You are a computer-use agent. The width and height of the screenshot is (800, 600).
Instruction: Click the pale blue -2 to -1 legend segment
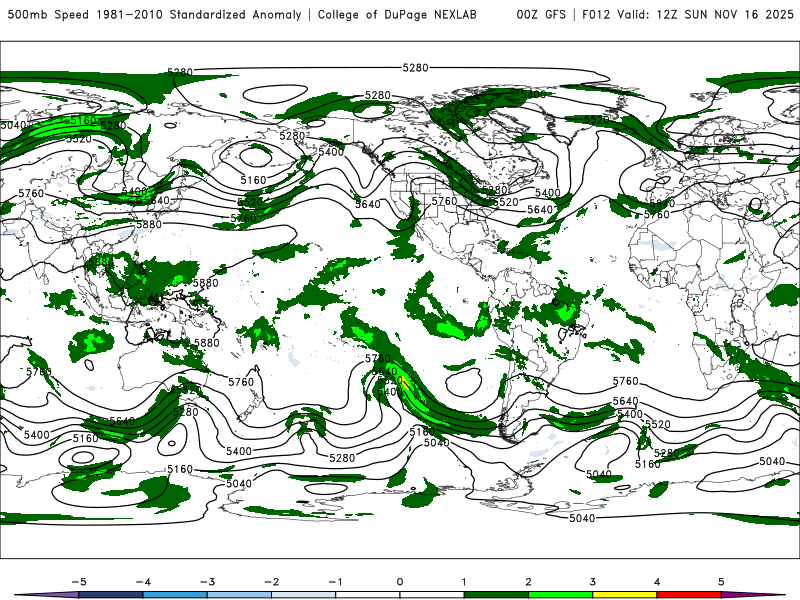point(304,595)
